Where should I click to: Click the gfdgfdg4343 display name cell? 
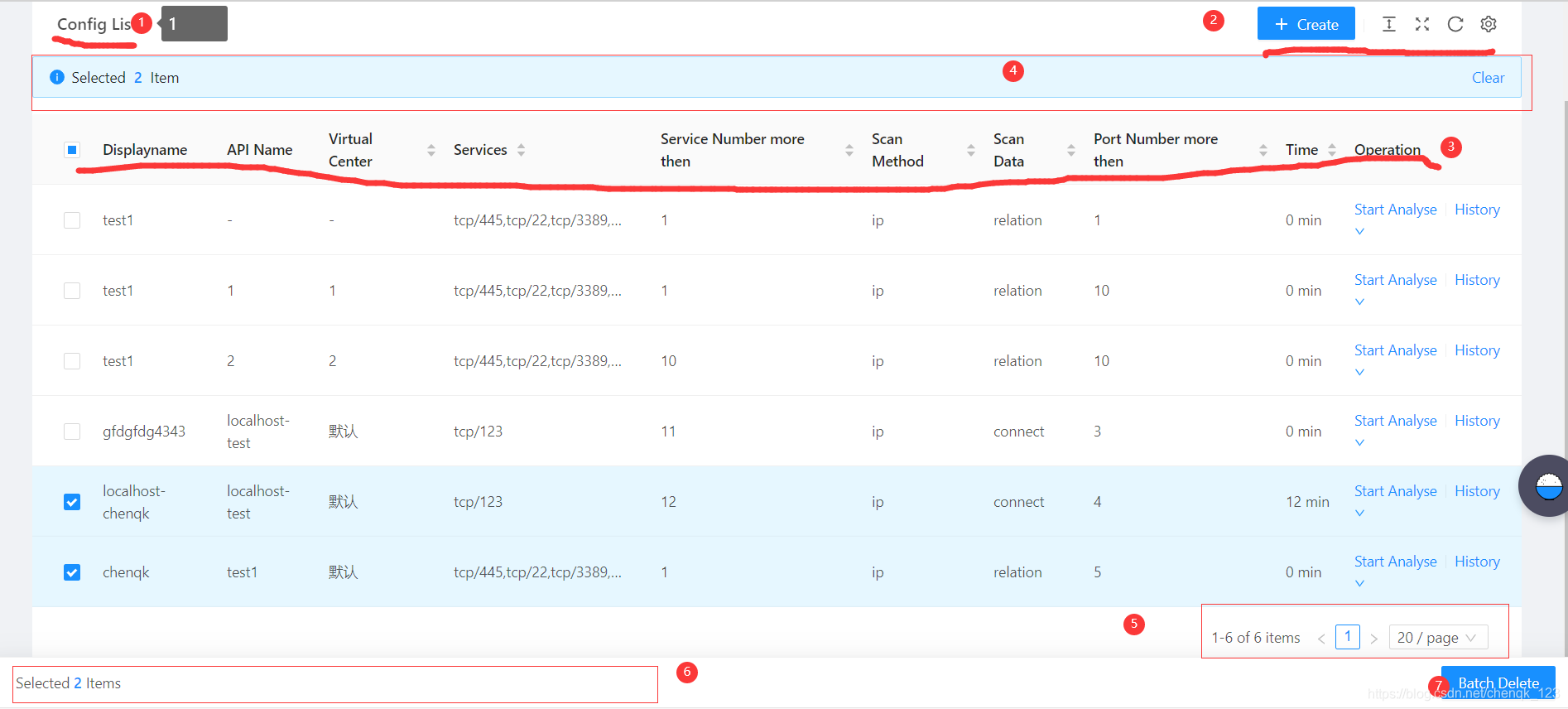(144, 432)
